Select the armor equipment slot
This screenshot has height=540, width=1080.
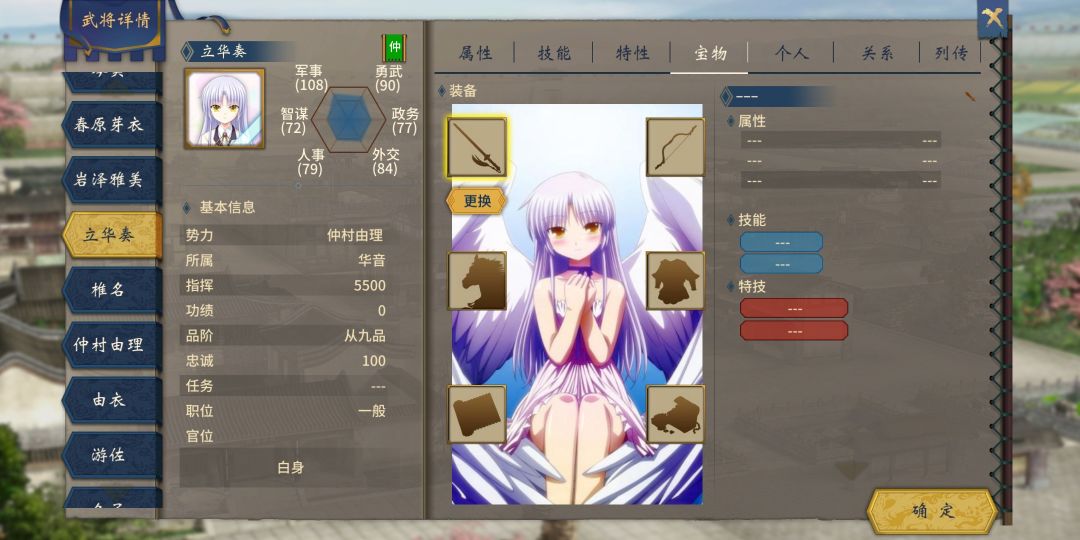pos(675,281)
